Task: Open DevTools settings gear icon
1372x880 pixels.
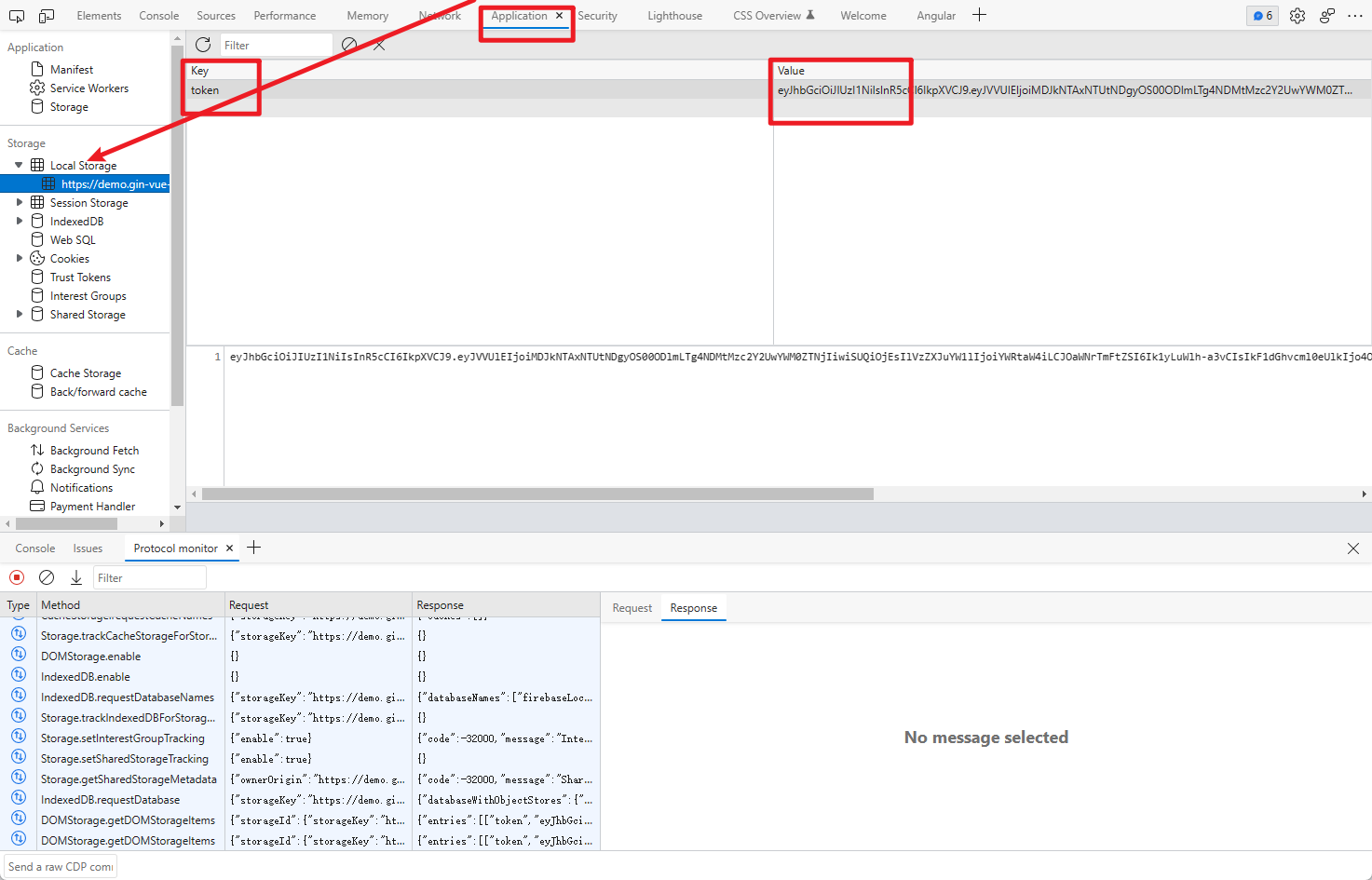Action: click(1297, 16)
